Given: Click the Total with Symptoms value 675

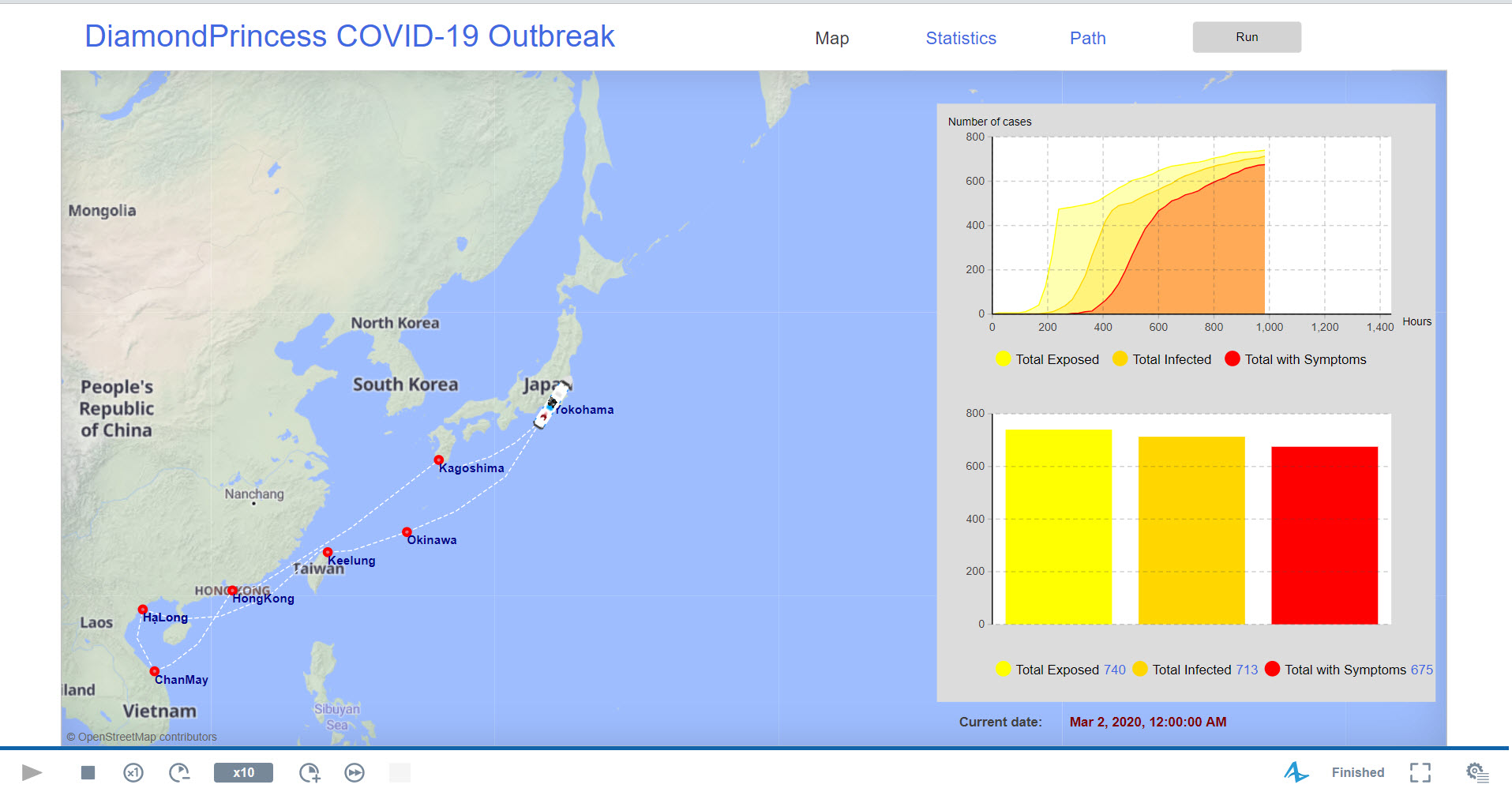Looking at the screenshot, I should point(1421,670).
